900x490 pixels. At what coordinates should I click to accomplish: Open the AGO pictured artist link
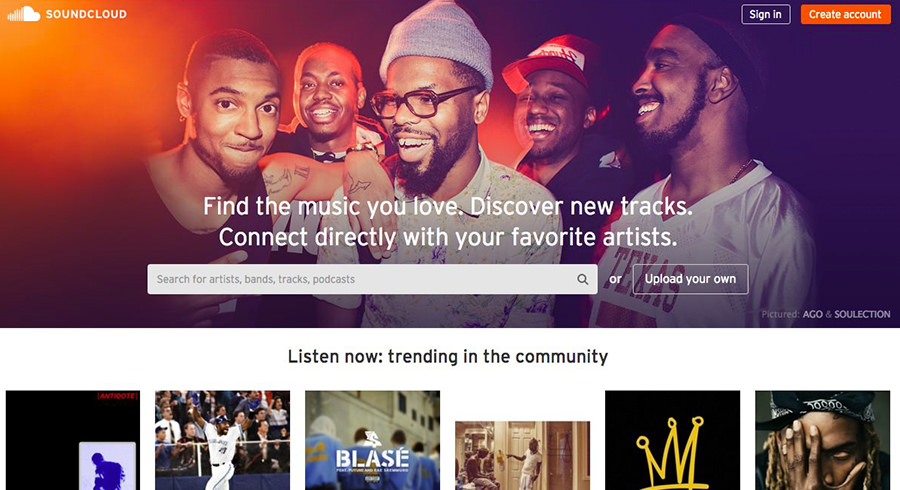coord(812,314)
